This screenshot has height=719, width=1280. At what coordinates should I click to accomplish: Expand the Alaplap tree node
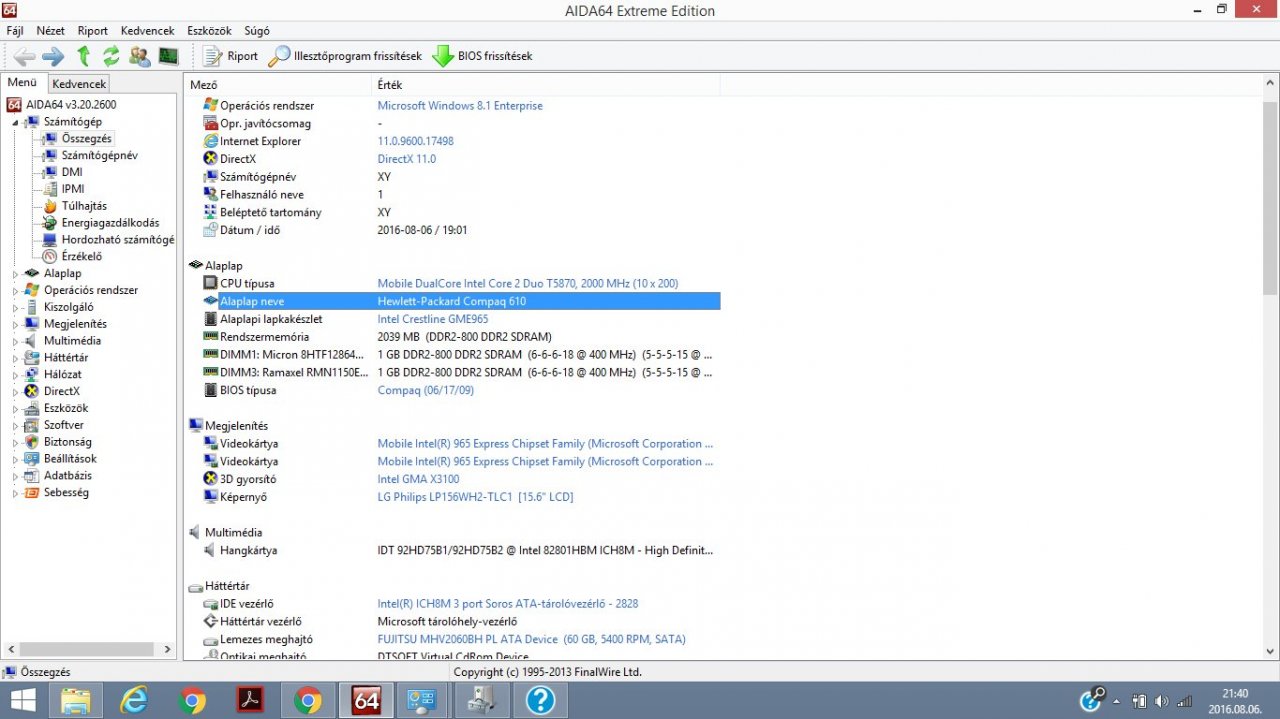pos(15,273)
